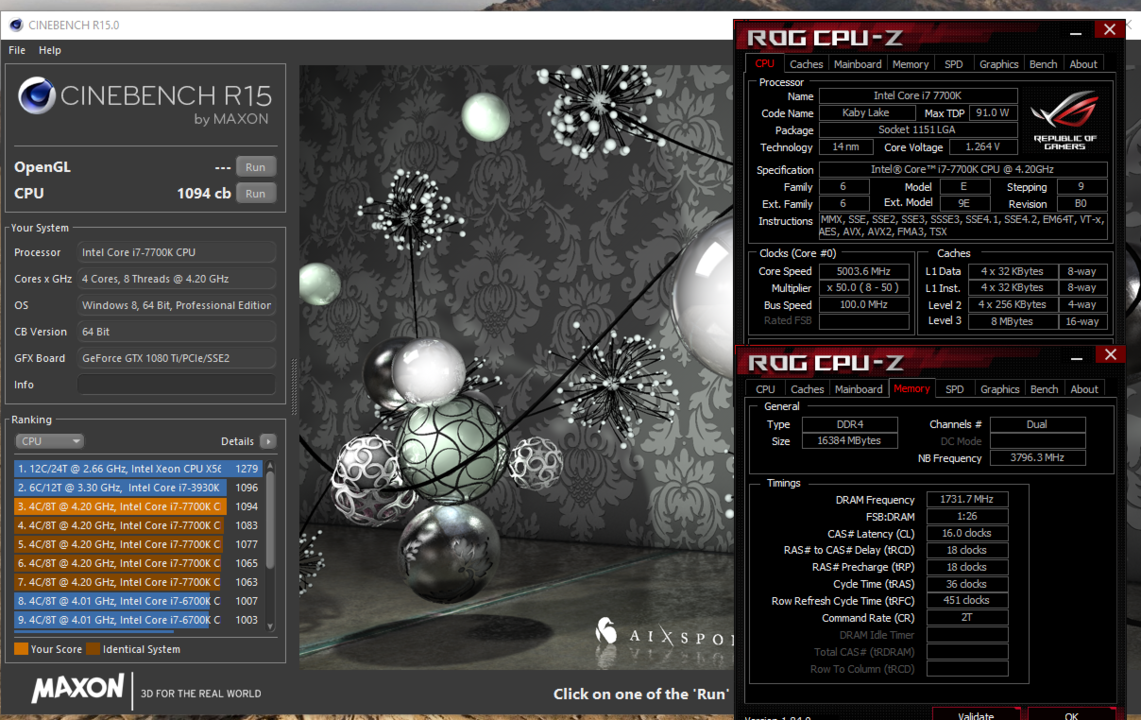Image resolution: width=1141 pixels, height=720 pixels.
Task: Click the MAXON logo at bottom
Action: pos(78,689)
